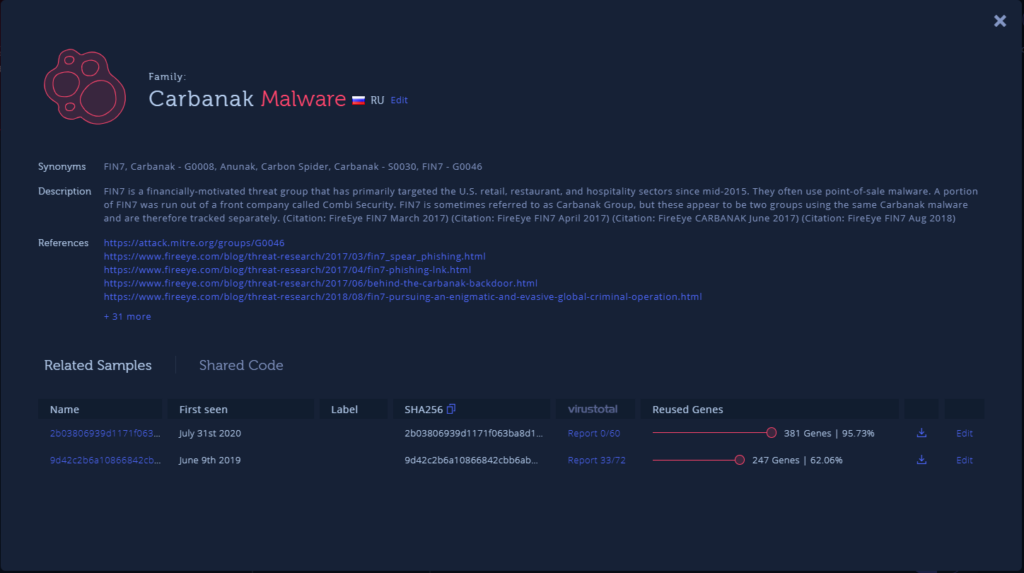The image size is (1024, 573).
Task: Open the FireEye fin7_spear_phishing reference link
Action: coord(294,256)
